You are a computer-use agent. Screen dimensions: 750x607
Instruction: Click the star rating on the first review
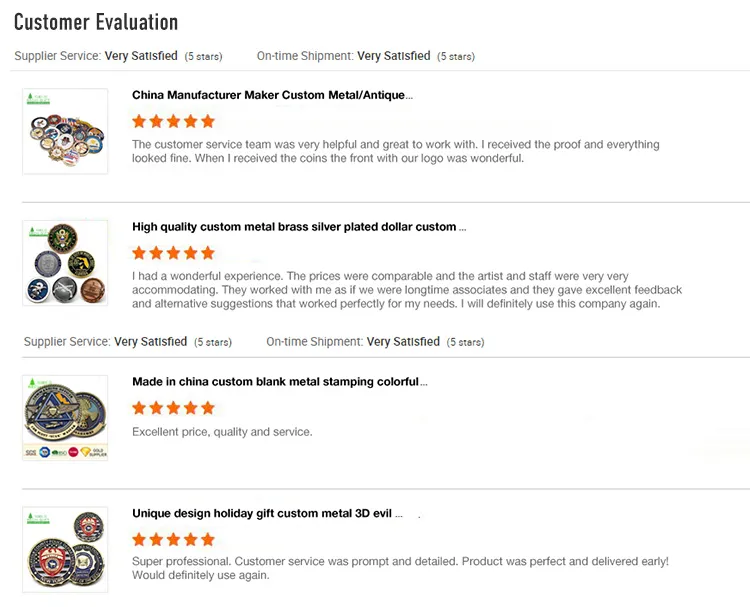tap(173, 122)
